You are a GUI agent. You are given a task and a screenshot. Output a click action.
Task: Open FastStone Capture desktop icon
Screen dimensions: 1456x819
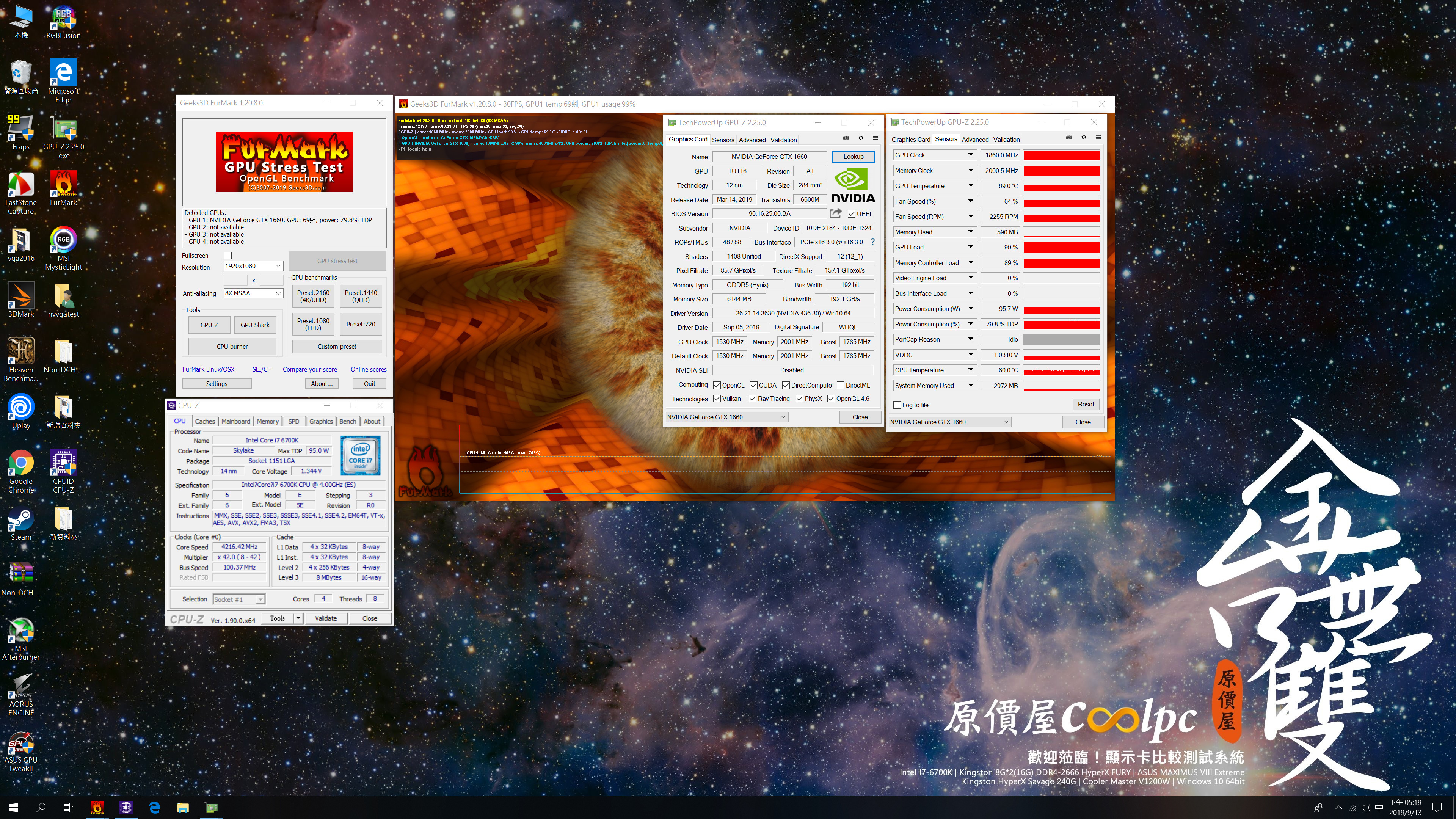click(x=21, y=193)
